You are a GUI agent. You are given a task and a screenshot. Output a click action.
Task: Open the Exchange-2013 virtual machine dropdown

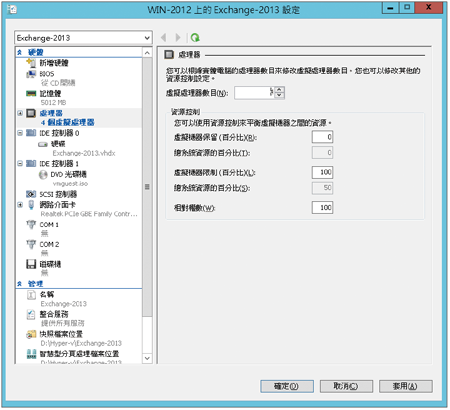coord(83,38)
